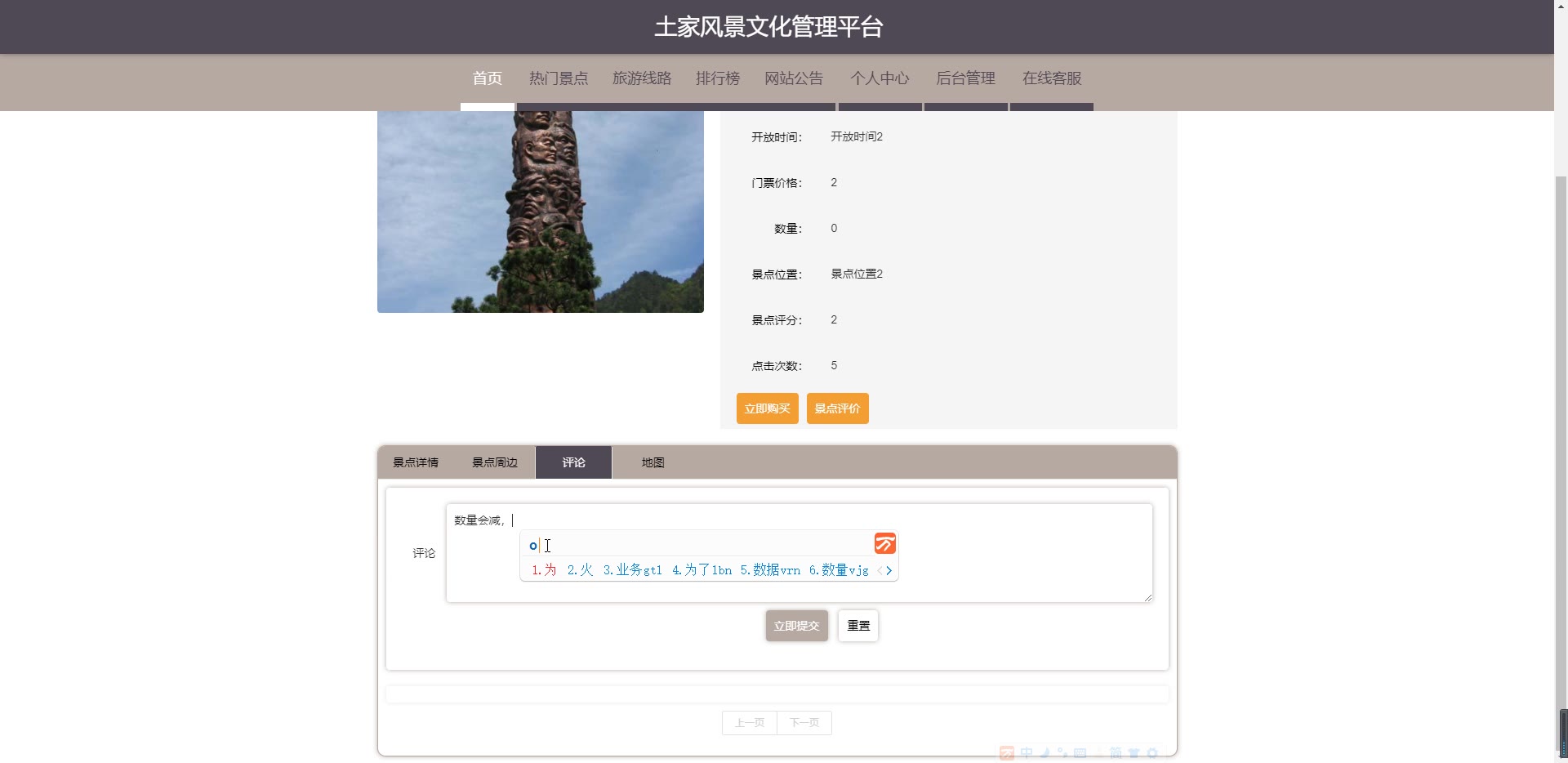
Task: Click the 立即购买 button
Action: 768,408
